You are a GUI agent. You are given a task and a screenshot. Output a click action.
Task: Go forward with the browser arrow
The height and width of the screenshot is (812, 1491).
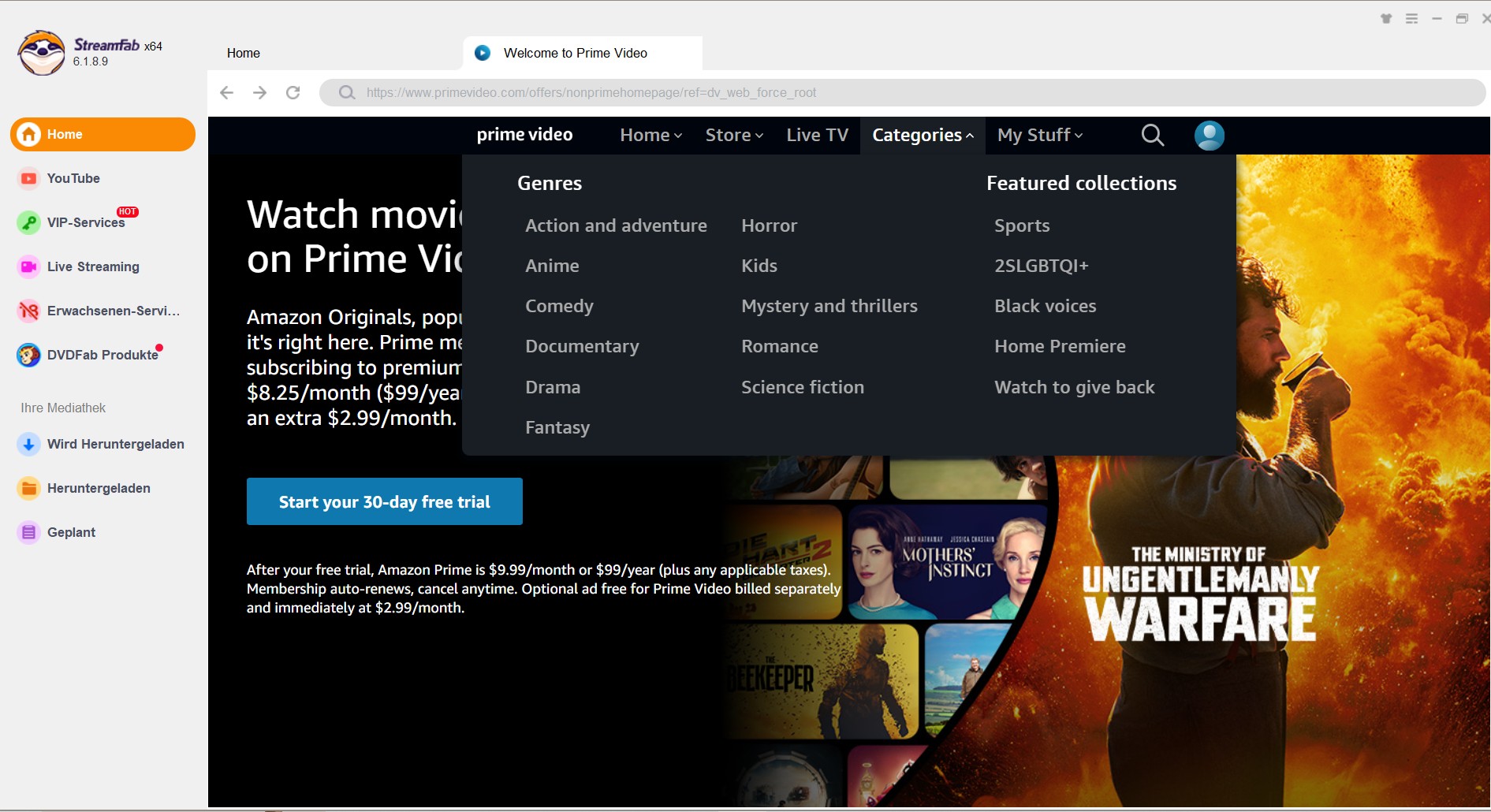pyautogui.click(x=259, y=92)
